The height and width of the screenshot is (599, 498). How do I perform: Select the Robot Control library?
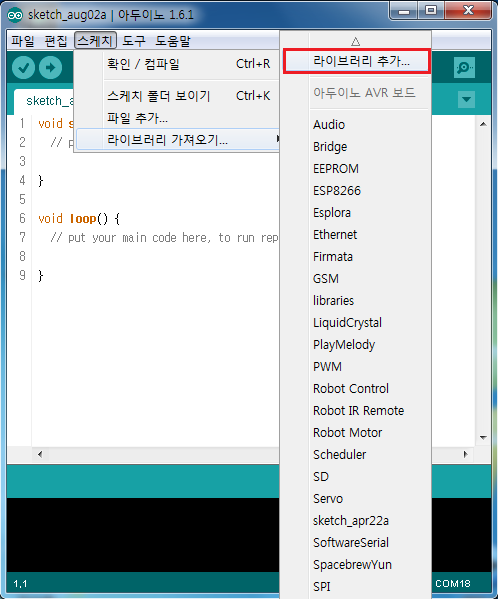(357, 389)
